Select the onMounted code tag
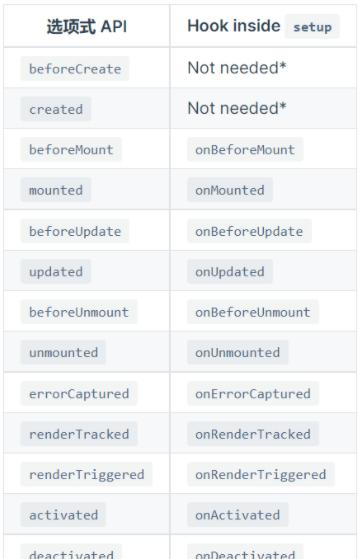The width and height of the screenshot is (361, 559). (230, 190)
